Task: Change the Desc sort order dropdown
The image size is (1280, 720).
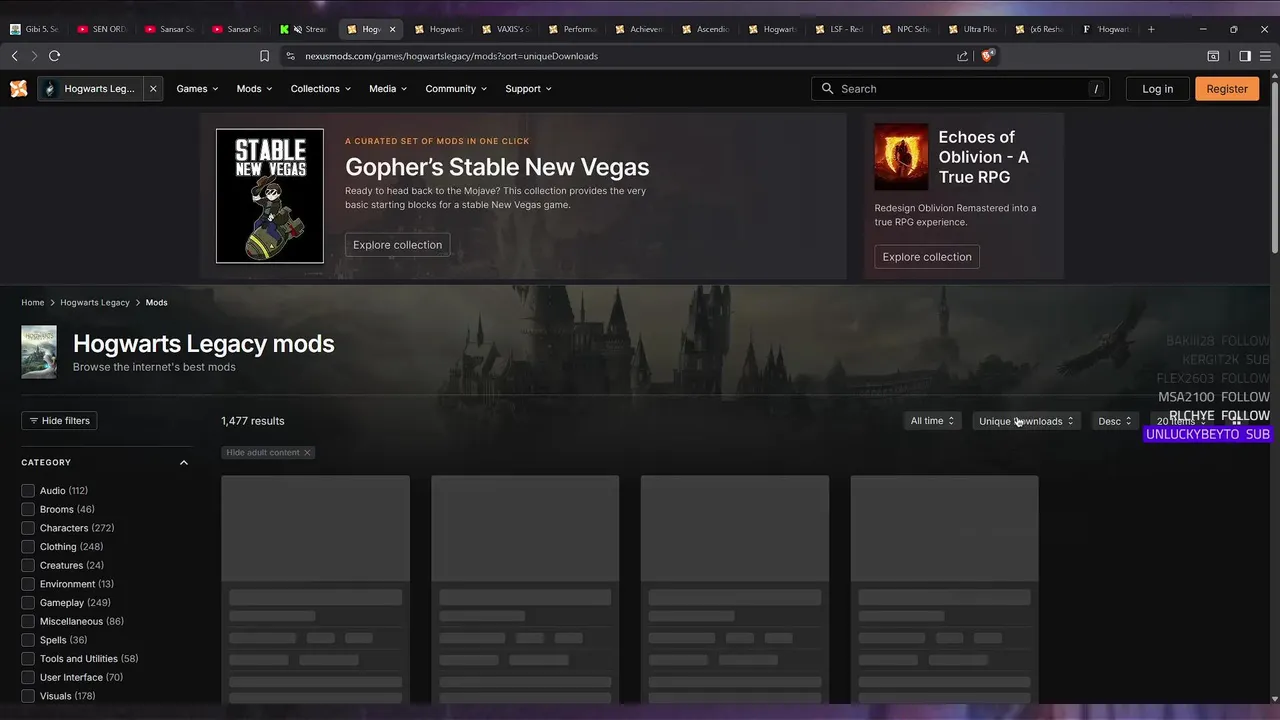Action: point(1115,421)
